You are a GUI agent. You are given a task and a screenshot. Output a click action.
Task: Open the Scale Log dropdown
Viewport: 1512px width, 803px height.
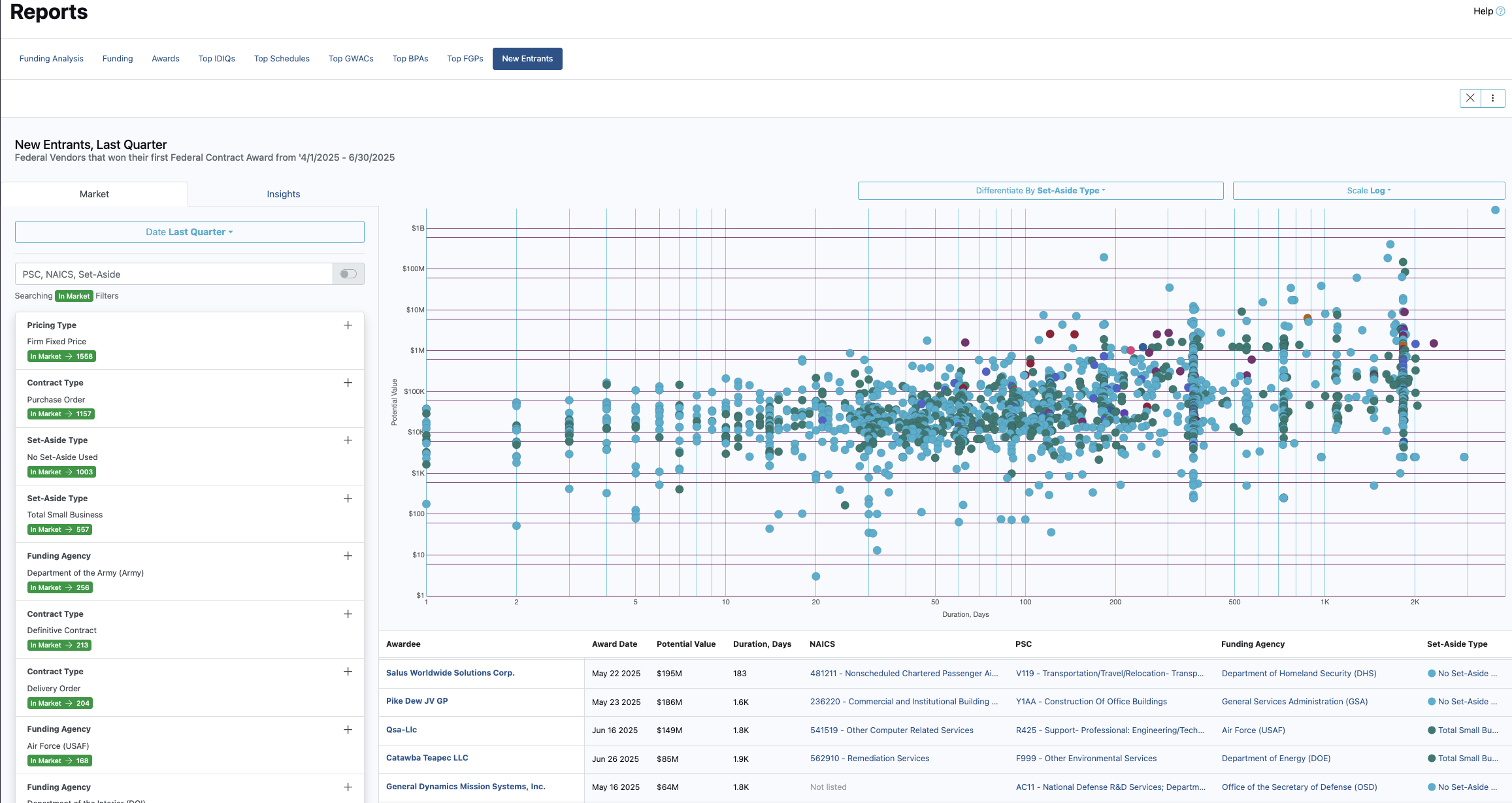tap(1368, 191)
